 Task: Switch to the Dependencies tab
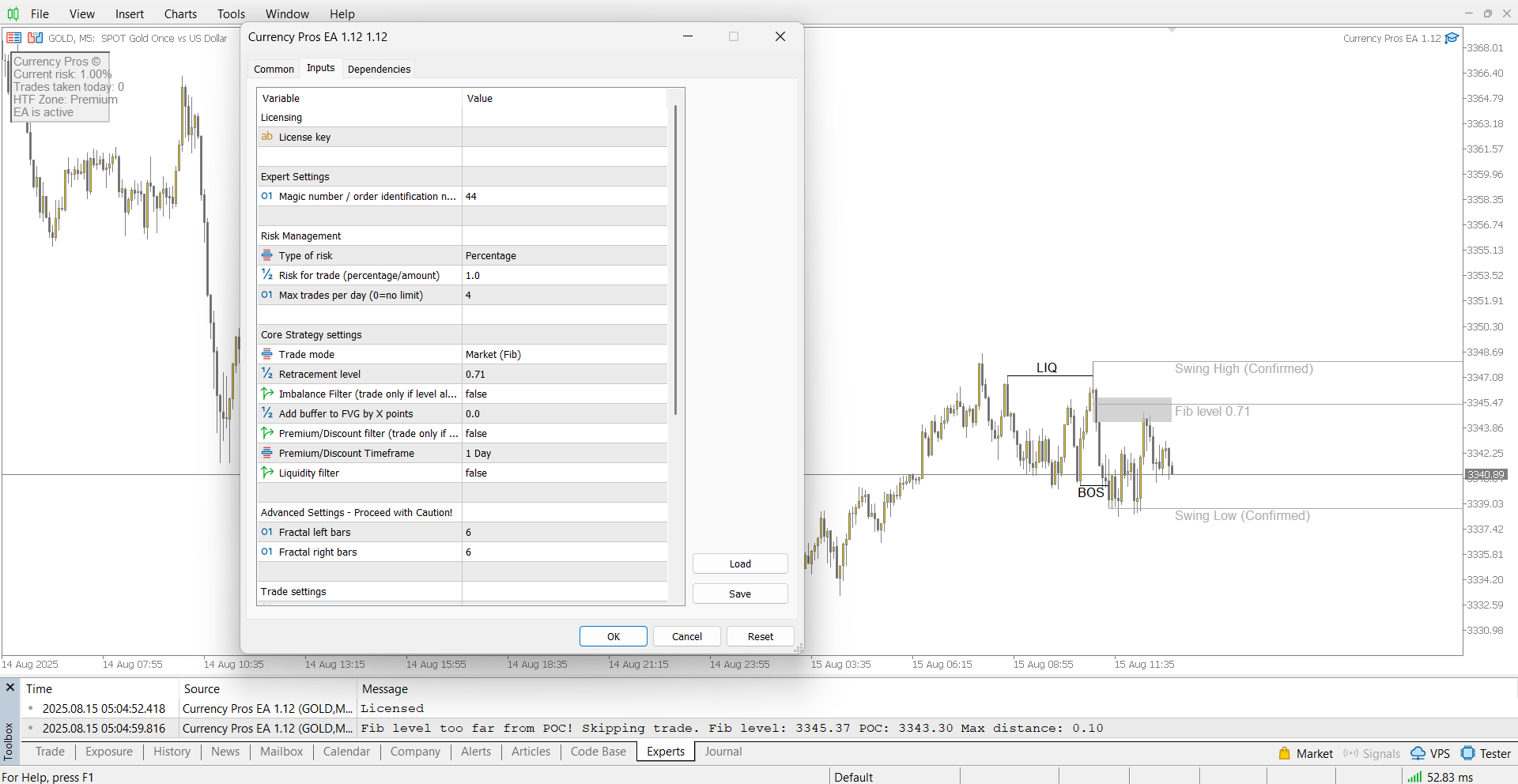point(379,69)
